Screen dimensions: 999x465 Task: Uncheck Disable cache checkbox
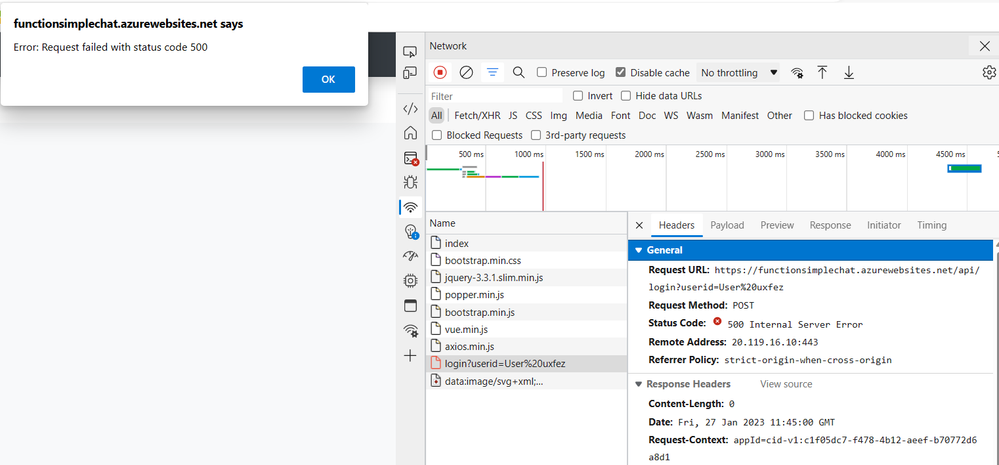point(621,73)
